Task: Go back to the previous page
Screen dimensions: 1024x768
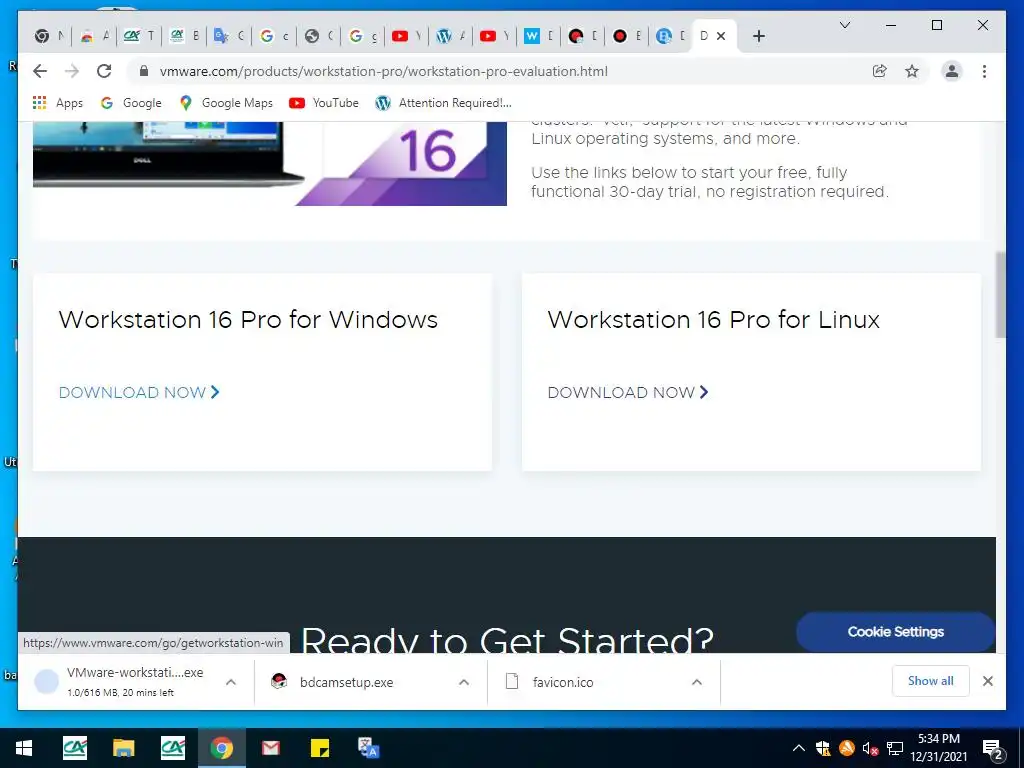Action: pos(40,71)
